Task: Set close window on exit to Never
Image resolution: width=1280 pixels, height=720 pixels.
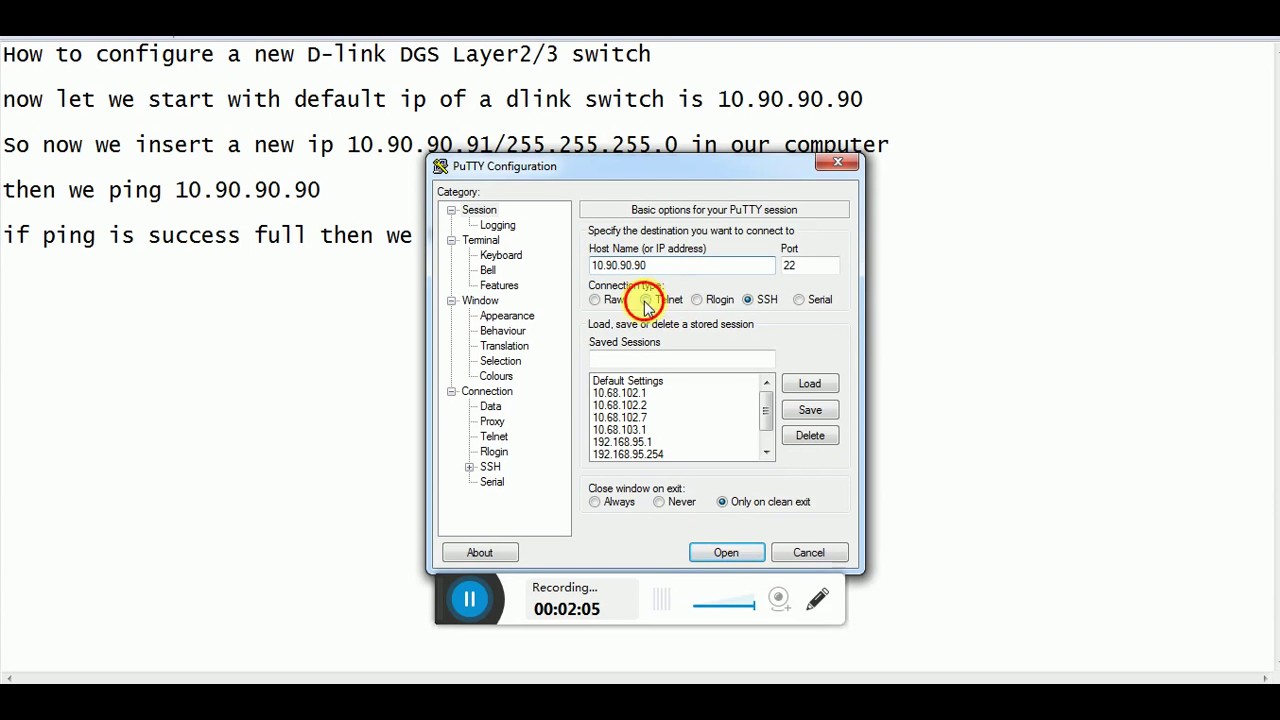Action: point(659,502)
